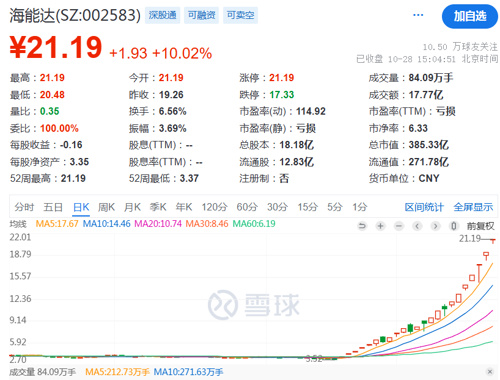
Task: Select the 年K yearly chart tab
Action: point(184,207)
